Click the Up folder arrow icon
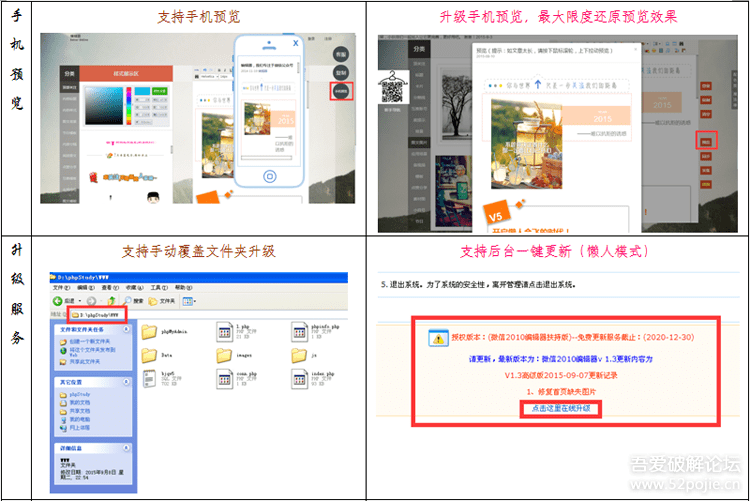 click(x=111, y=301)
